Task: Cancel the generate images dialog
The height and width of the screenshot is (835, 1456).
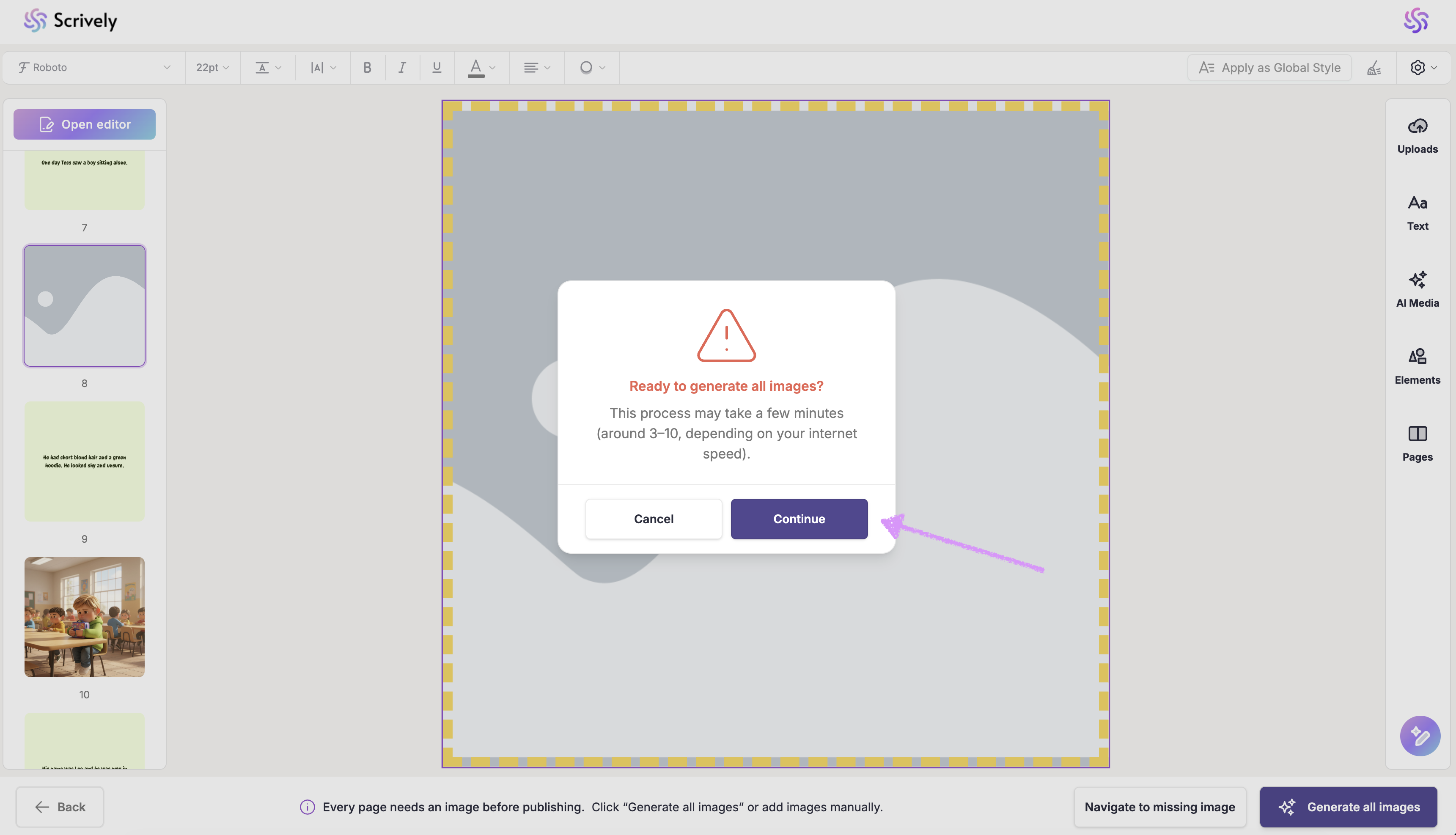Action: coord(653,519)
